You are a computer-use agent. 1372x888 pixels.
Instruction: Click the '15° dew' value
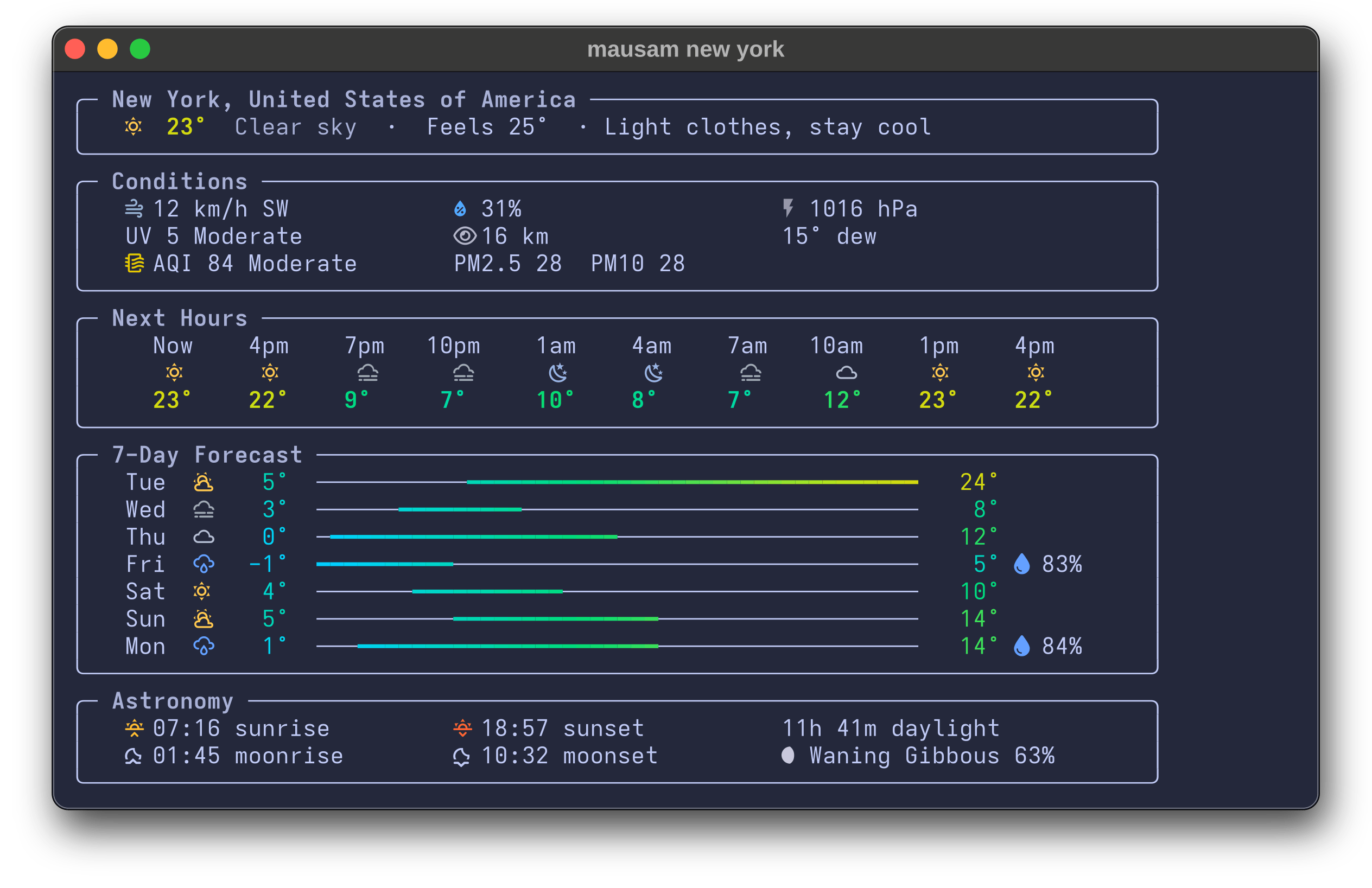click(829, 237)
